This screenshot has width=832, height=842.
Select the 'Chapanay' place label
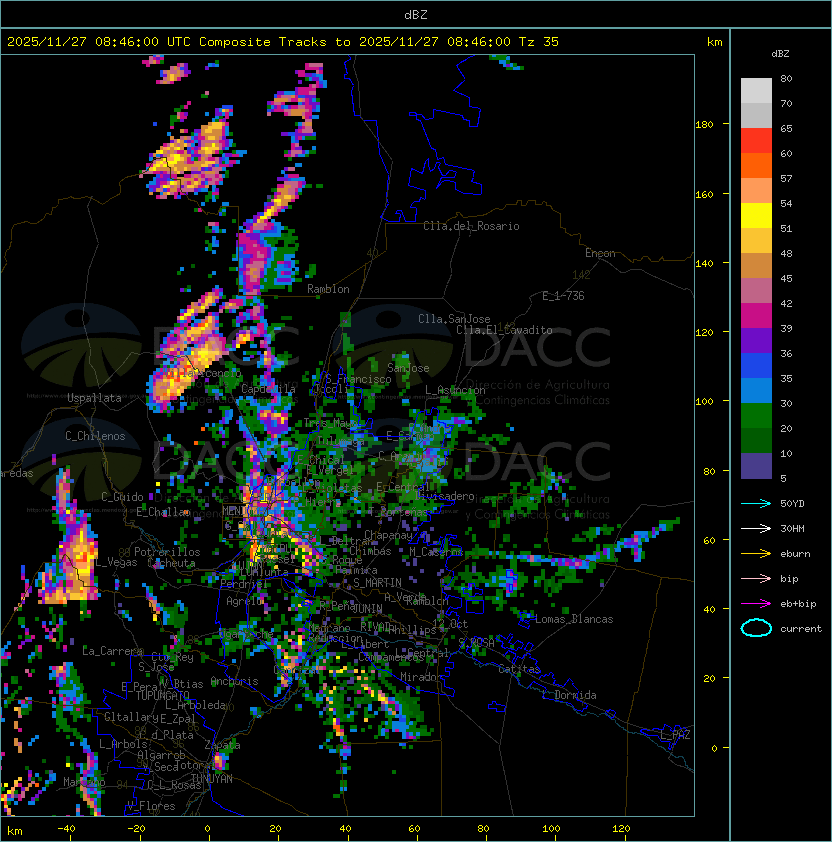coord(388,535)
